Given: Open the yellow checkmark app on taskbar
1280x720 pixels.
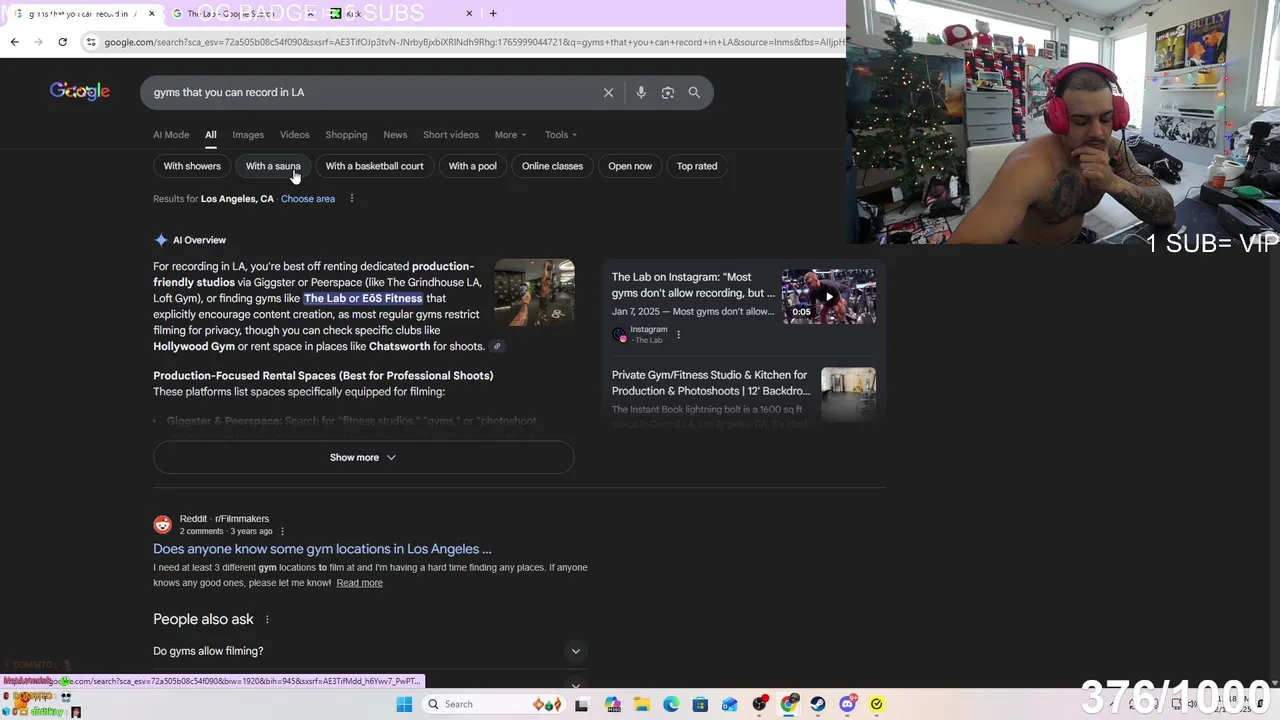Looking at the screenshot, I should point(877,704).
